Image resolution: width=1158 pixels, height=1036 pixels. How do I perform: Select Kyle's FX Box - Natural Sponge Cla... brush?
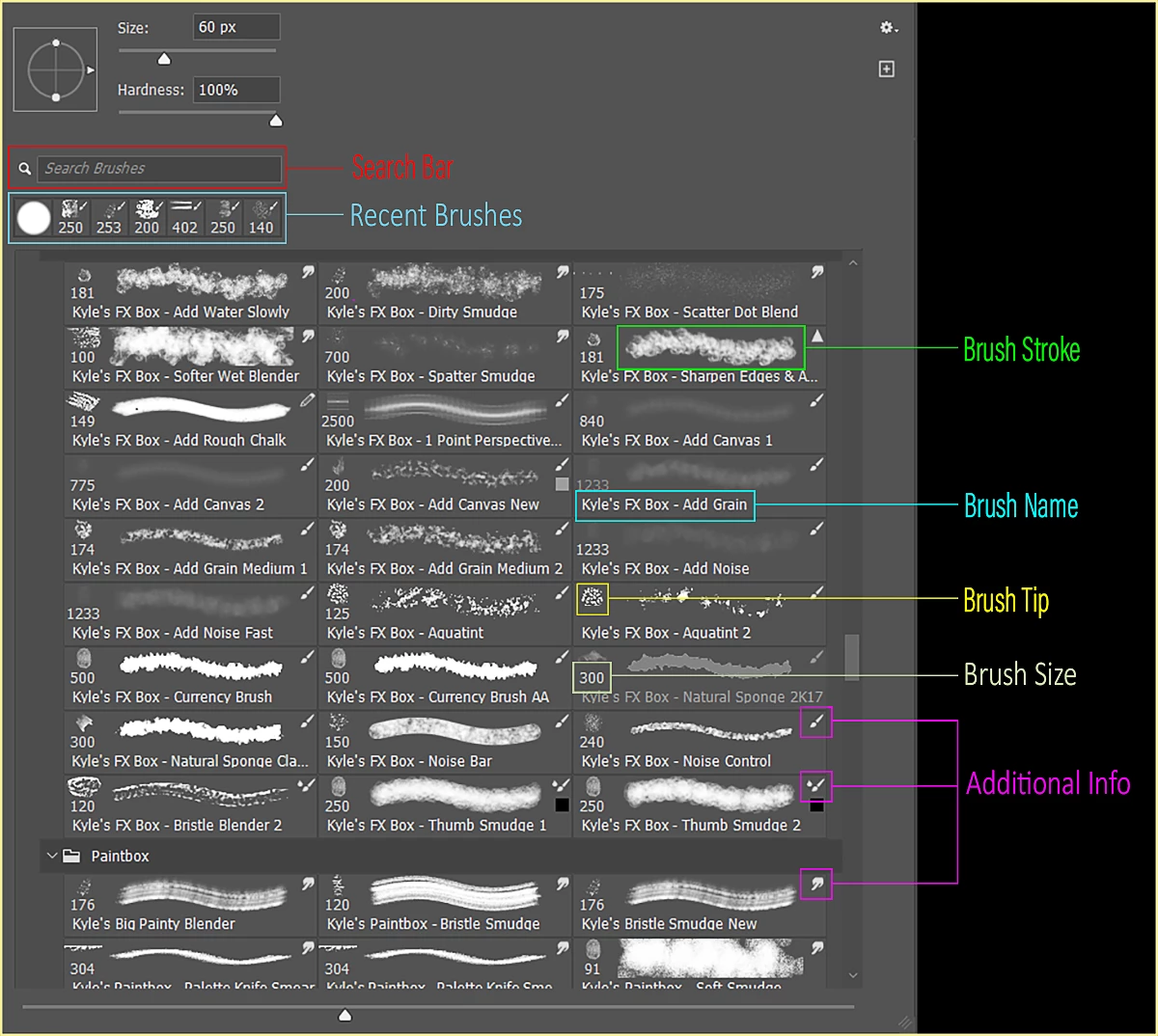coord(191,742)
